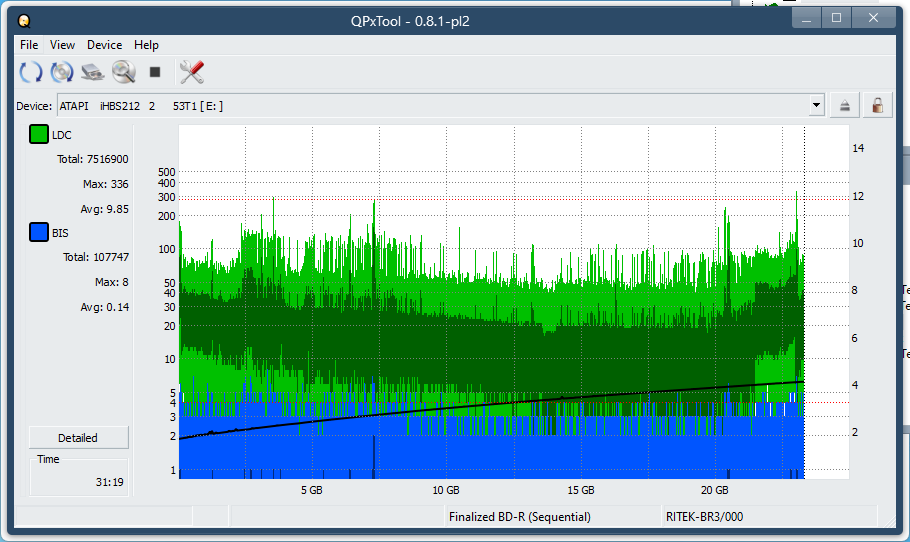This screenshot has width=910, height=542.
Task: Click the Detailed button
Action: [78, 438]
